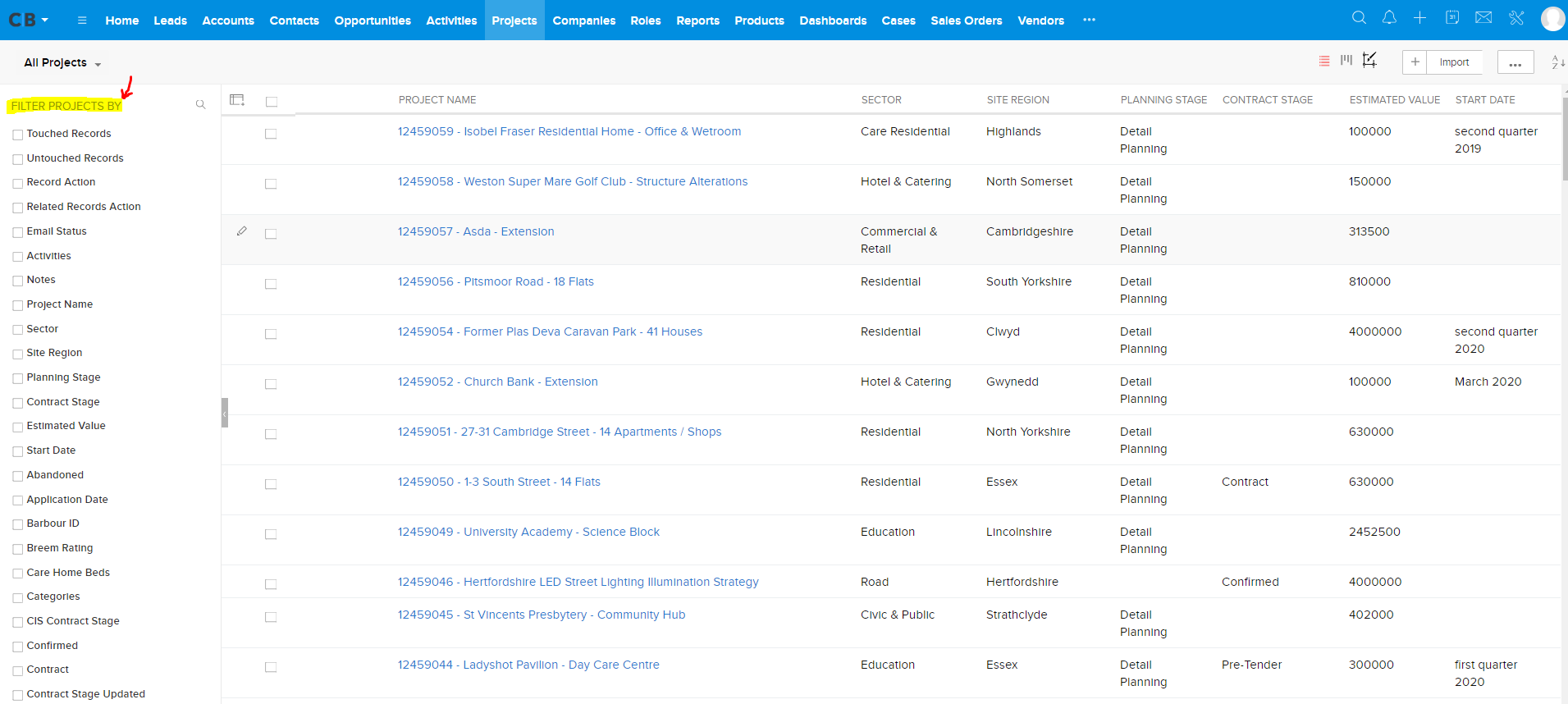1568x704 pixels.
Task: Open the calendar icon in top bar
Action: [1451, 17]
